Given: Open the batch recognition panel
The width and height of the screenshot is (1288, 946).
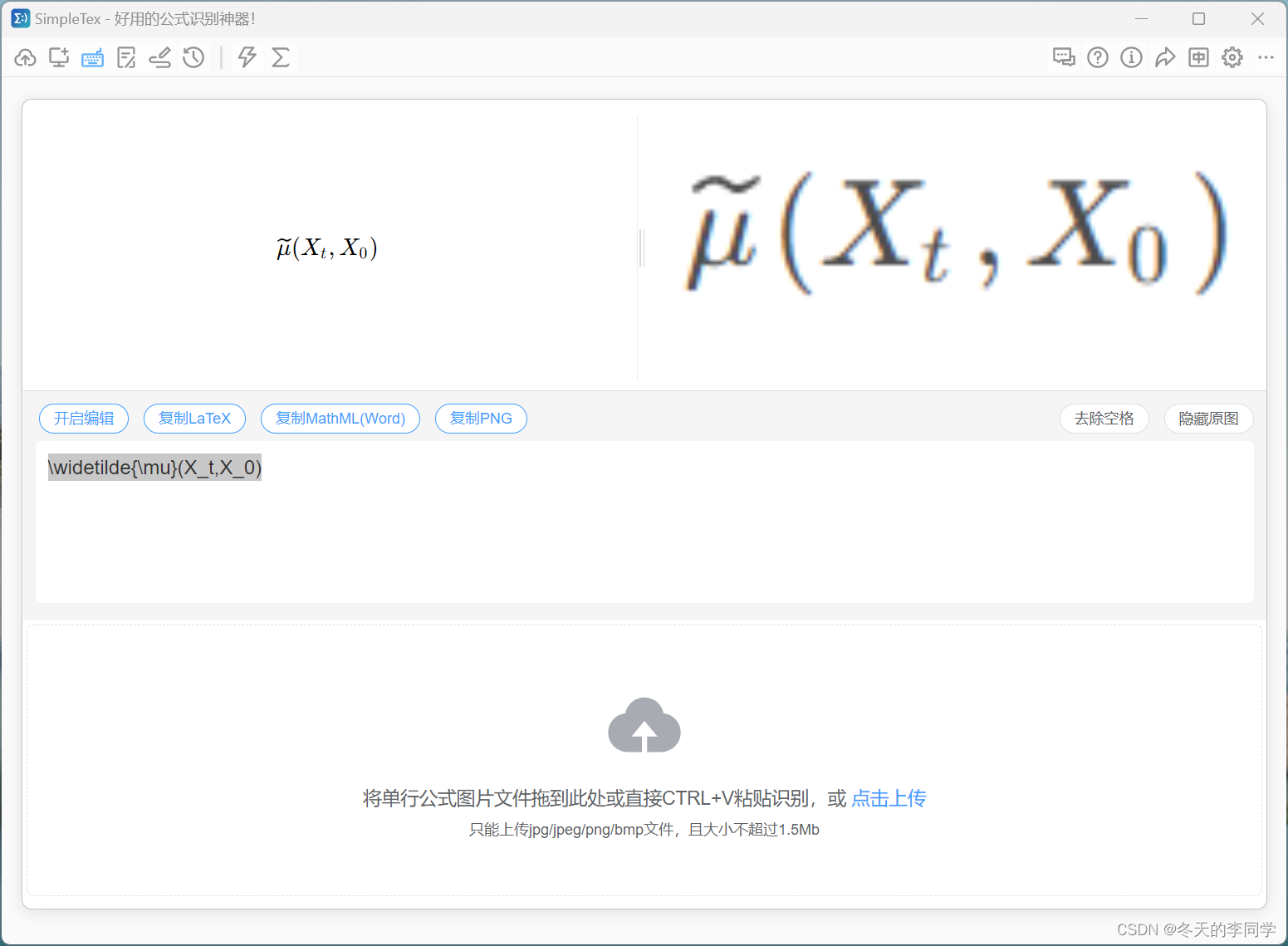Looking at the screenshot, I should [x=126, y=57].
